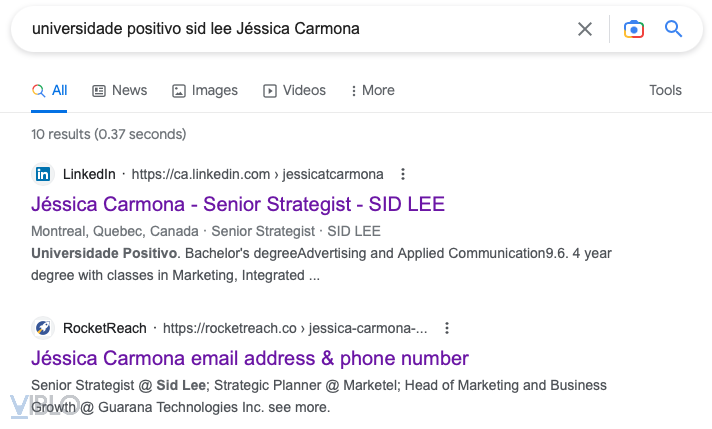The height and width of the screenshot is (429, 712).
Task: Open Jéssica Carmona email address & phone link
Action: tap(250, 358)
